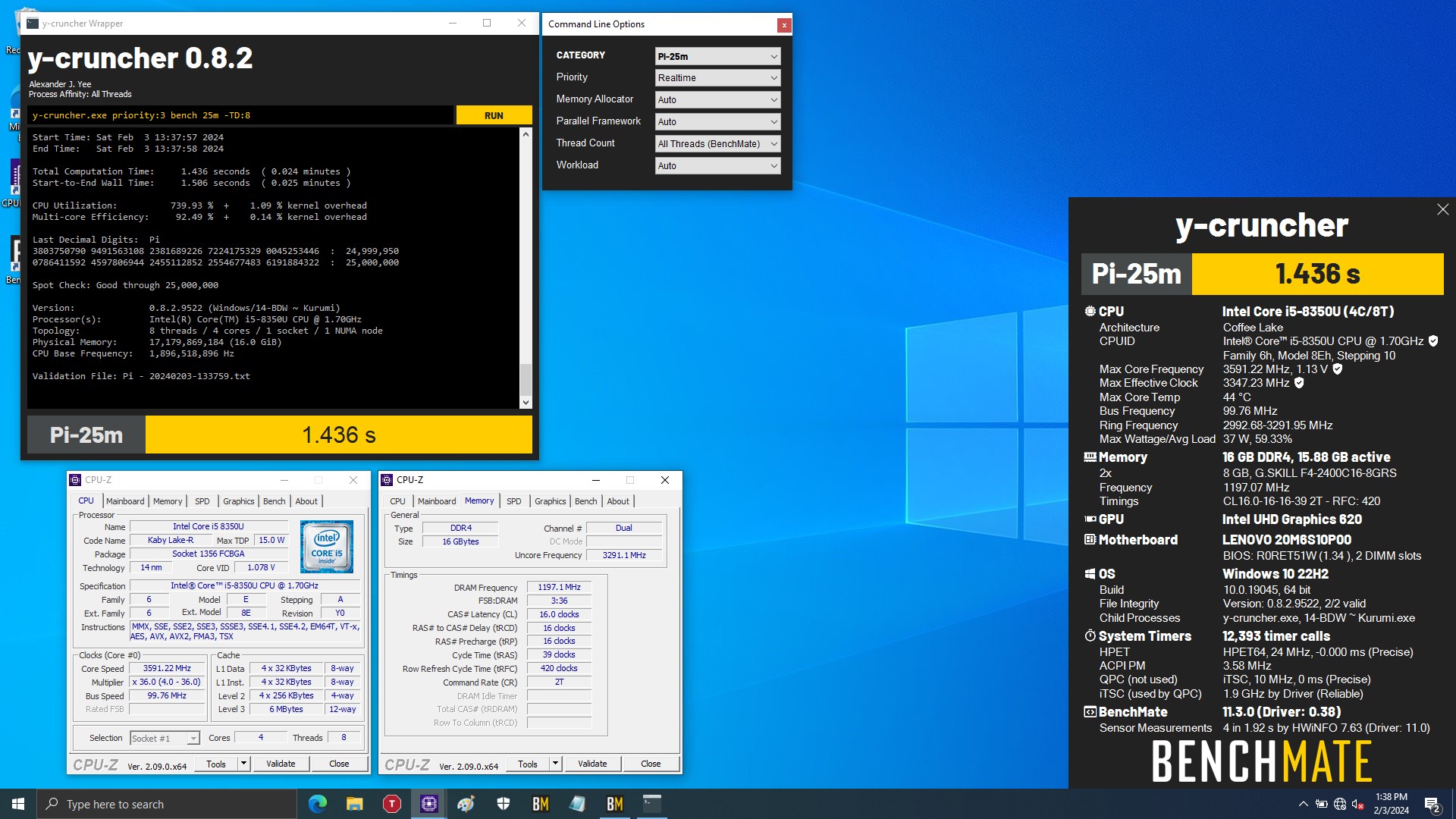Screen dimensions: 1456x819
Task: Click the Windows OS icon in BenchMate panel
Action: click(x=1090, y=574)
